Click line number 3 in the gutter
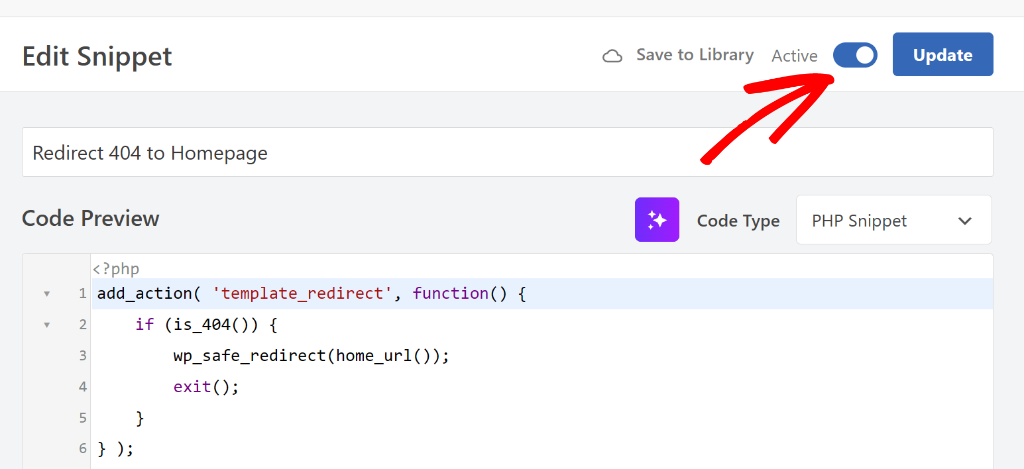Screen dimensions: 1024x469 pos(82,356)
